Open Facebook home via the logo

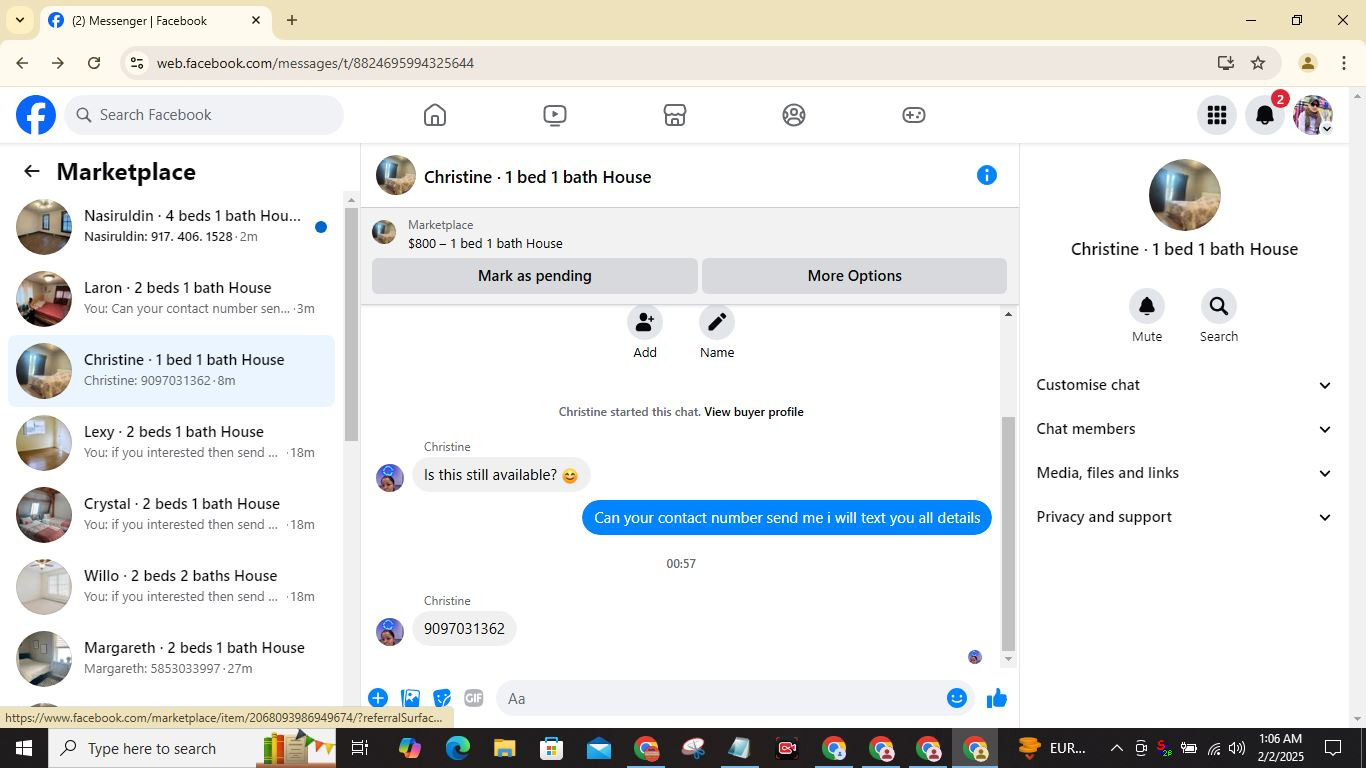(36, 115)
